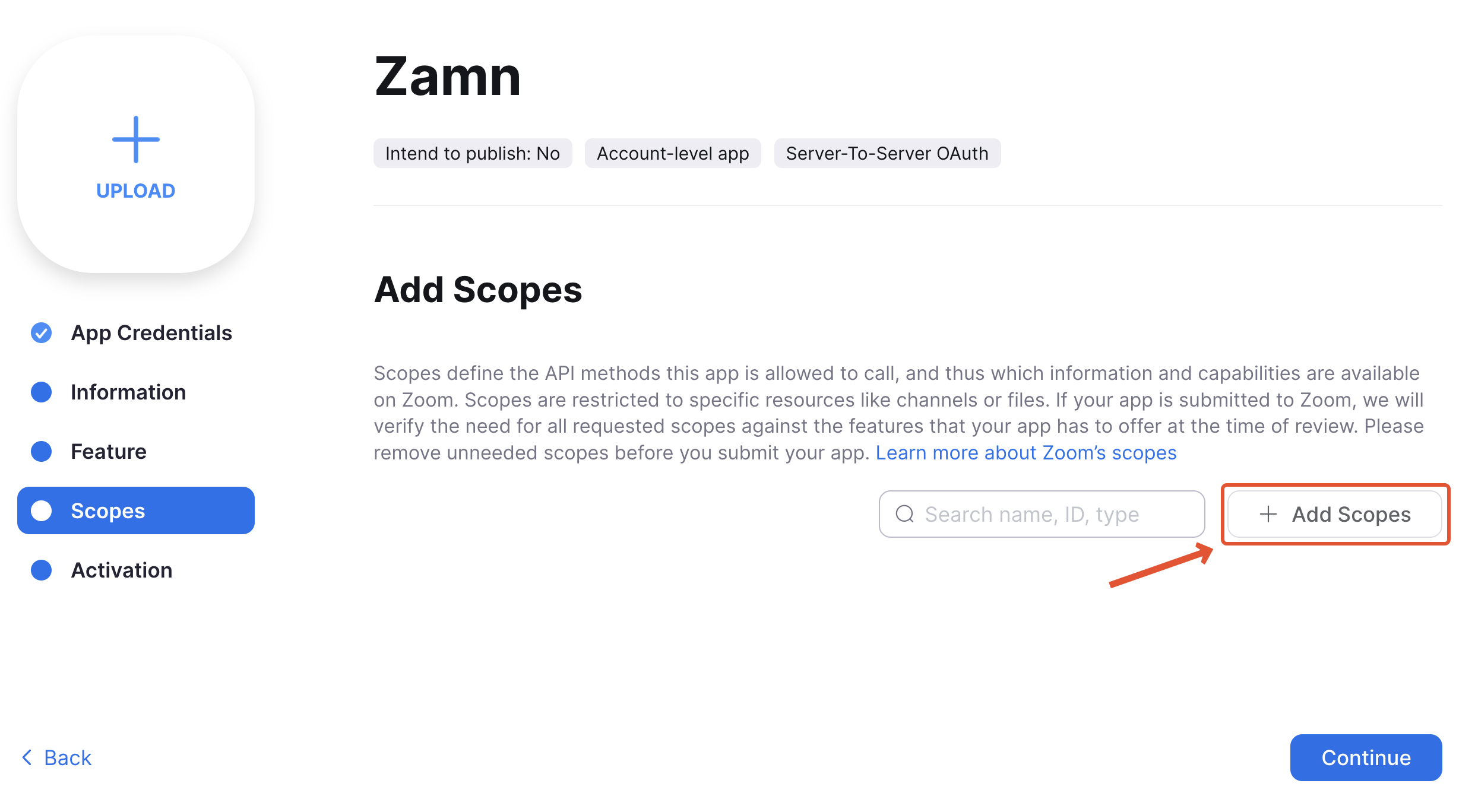Click the Back navigation button
1475x812 pixels.
[x=58, y=757]
